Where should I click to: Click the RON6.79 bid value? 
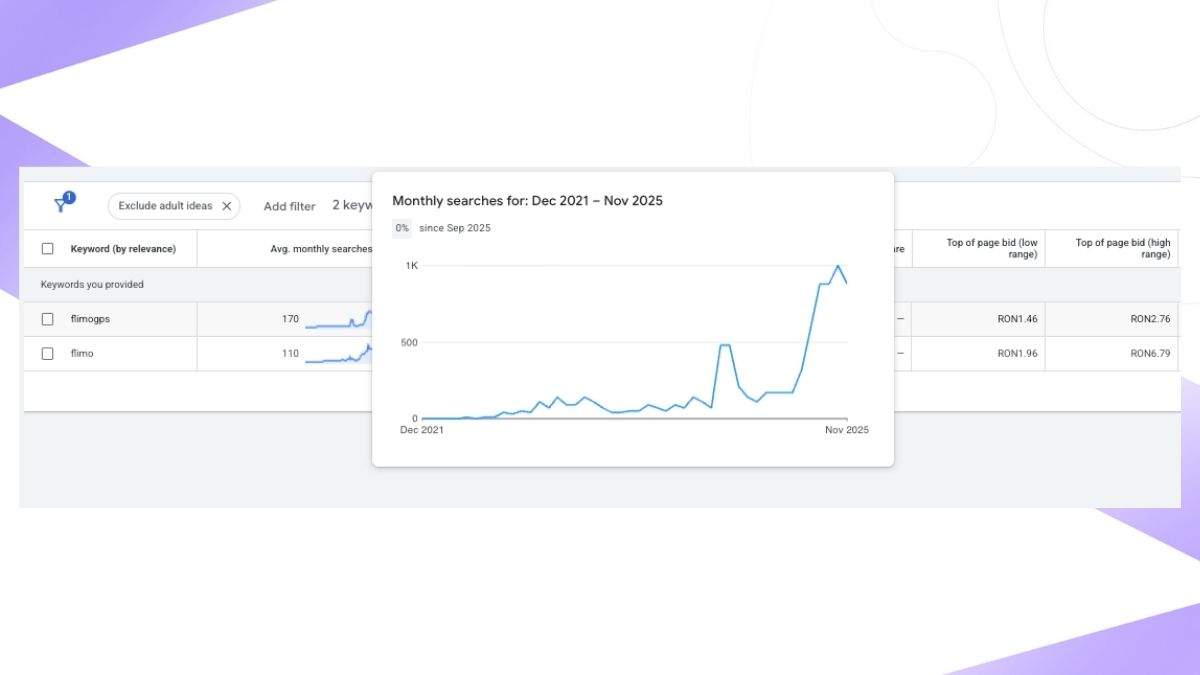(x=1150, y=353)
